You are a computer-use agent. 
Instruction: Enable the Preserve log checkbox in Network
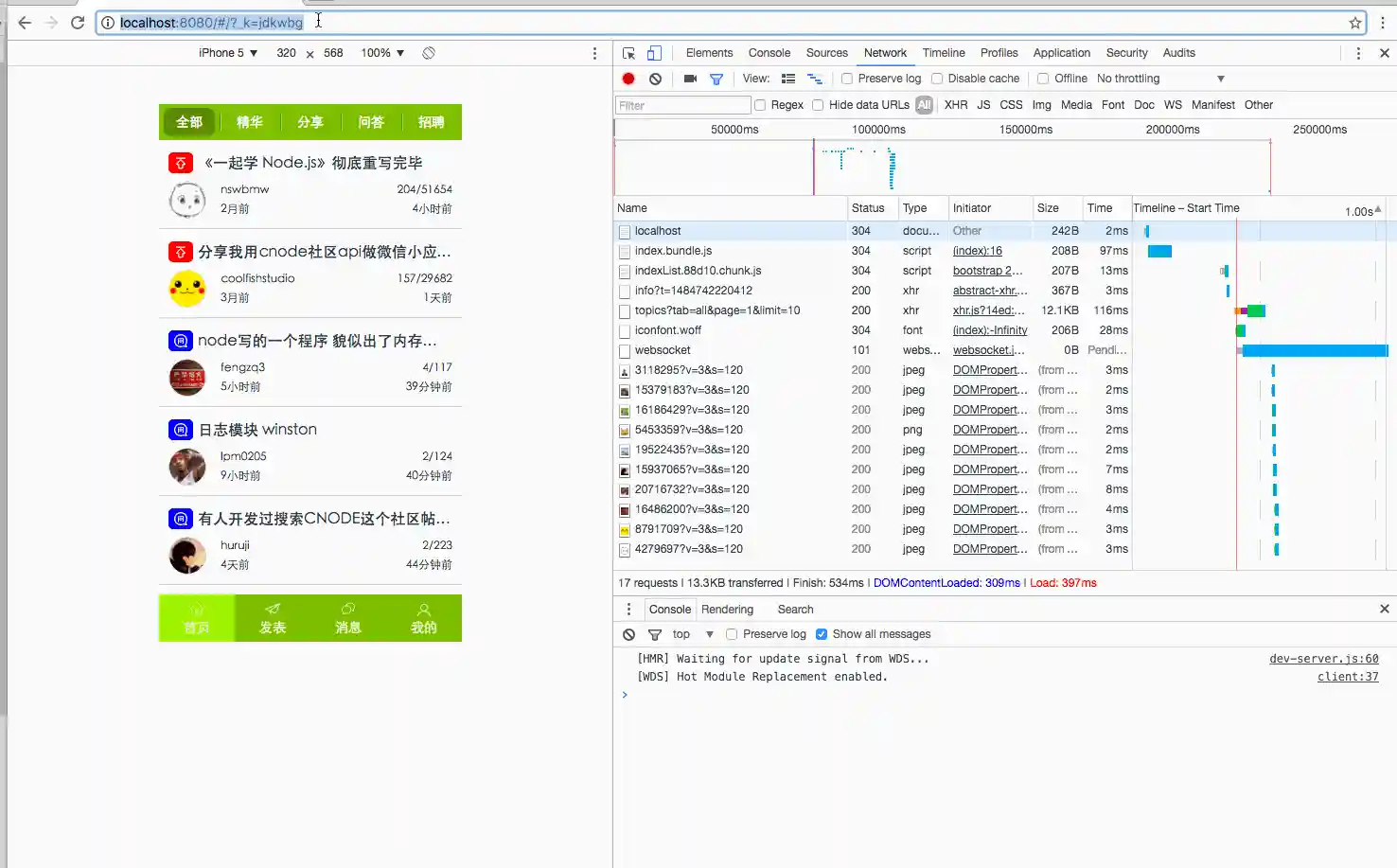tap(847, 79)
